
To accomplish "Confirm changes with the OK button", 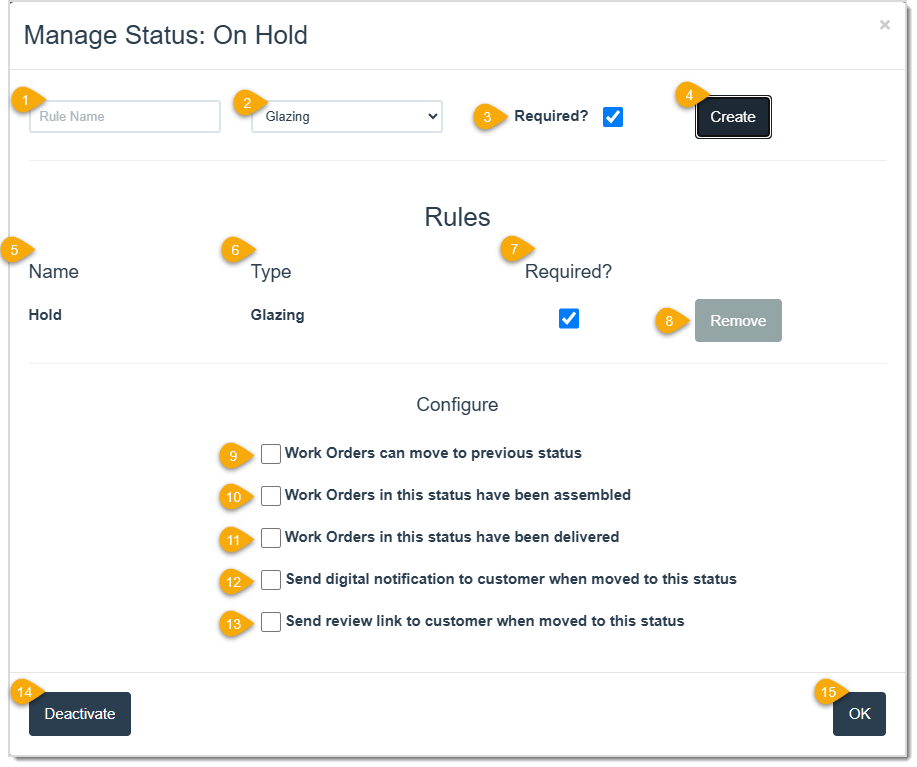I will (859, 713).
